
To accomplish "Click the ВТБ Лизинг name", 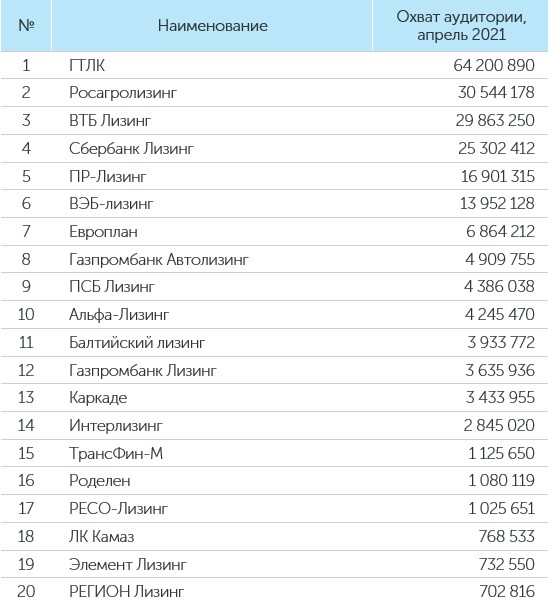I will (x=110, y=121).
